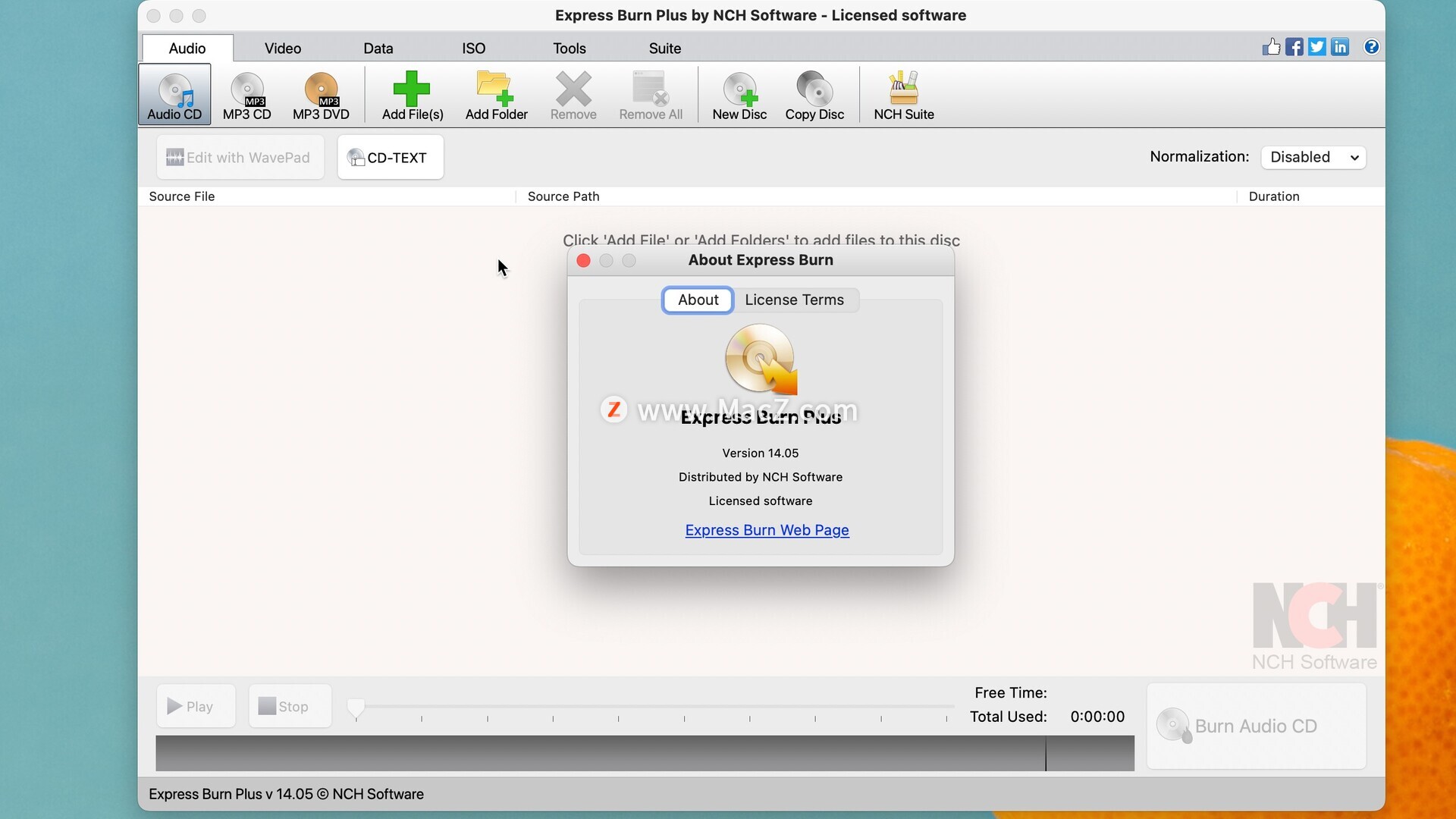Click the CD-TEXT button
The height and width of the screenshot is (819, 1456).
pos(390,158)
